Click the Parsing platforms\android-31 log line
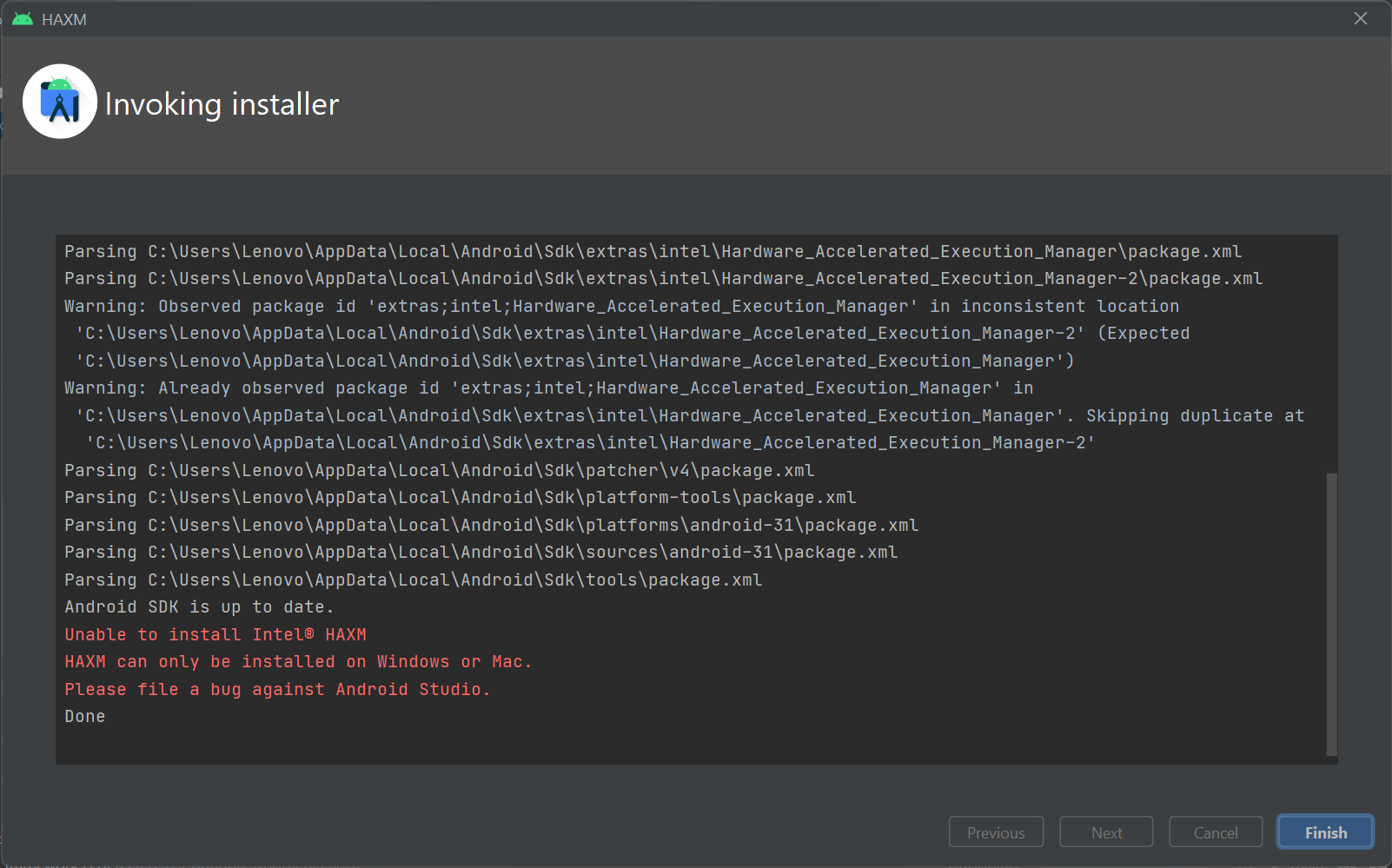Screen dimensions: 1392x868 pos(492,525)
